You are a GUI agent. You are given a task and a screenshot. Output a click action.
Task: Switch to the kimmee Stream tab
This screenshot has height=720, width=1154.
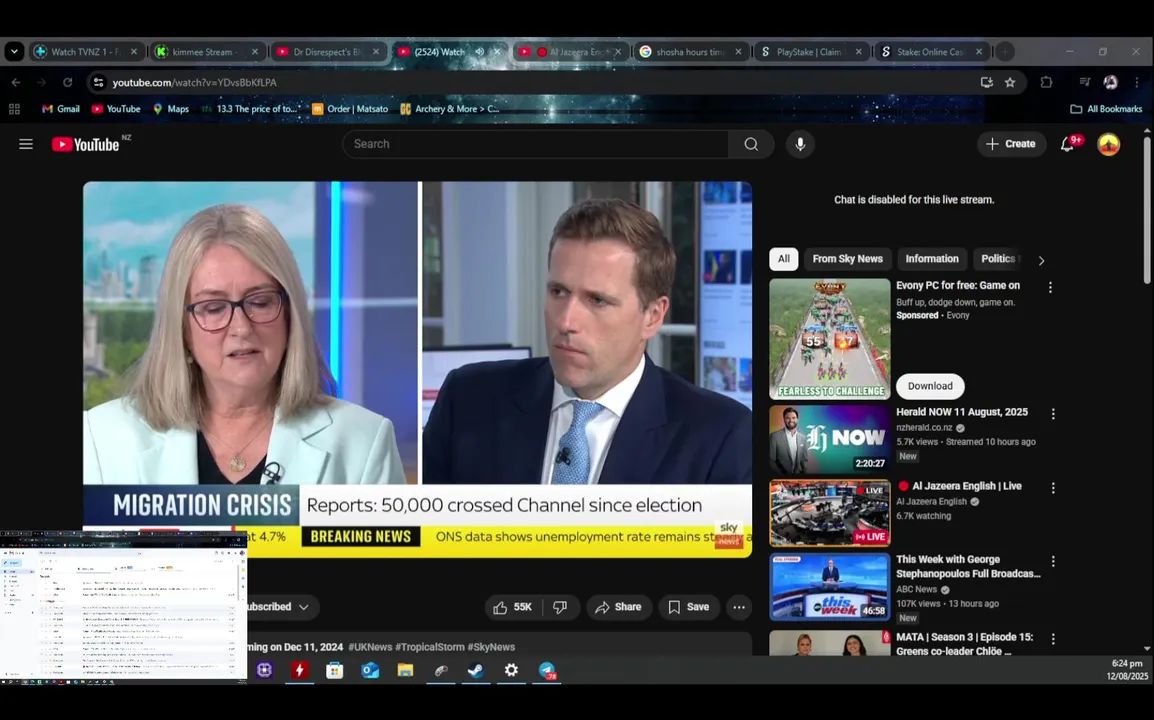coord(208,52)
